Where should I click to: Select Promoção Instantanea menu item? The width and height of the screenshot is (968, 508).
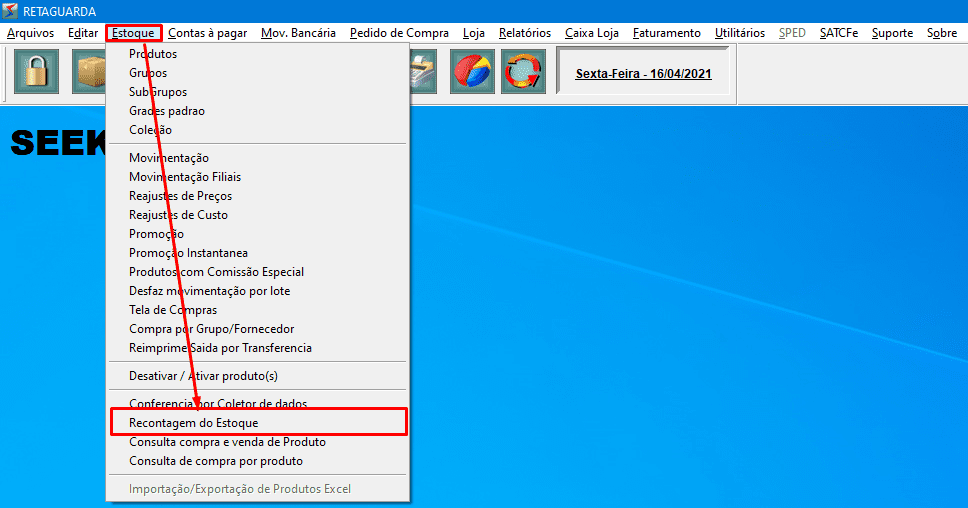pos(188,253)
